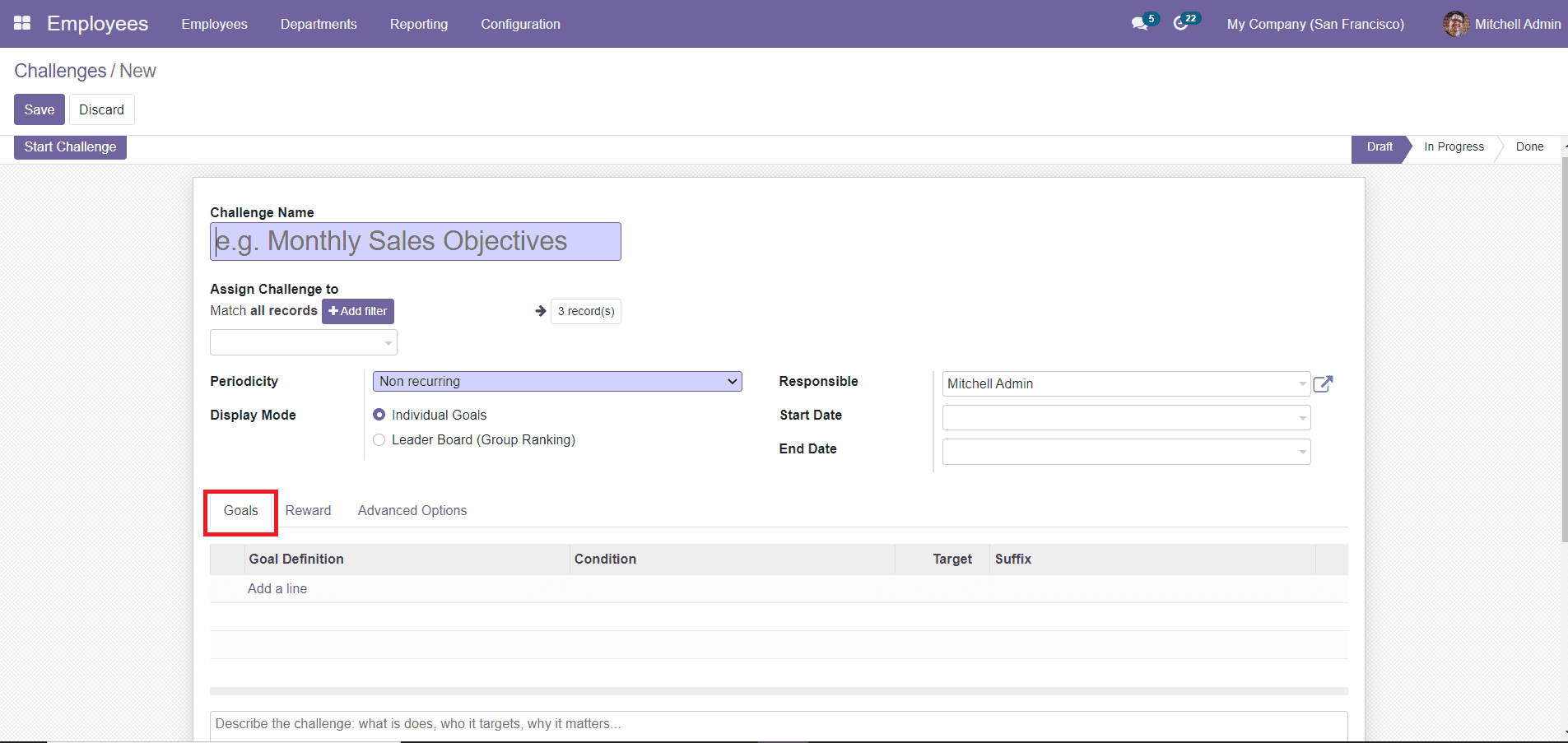Open the Start Date picker
Image resolution: width=1568 pixels, height=743 pixels.
1125,417
